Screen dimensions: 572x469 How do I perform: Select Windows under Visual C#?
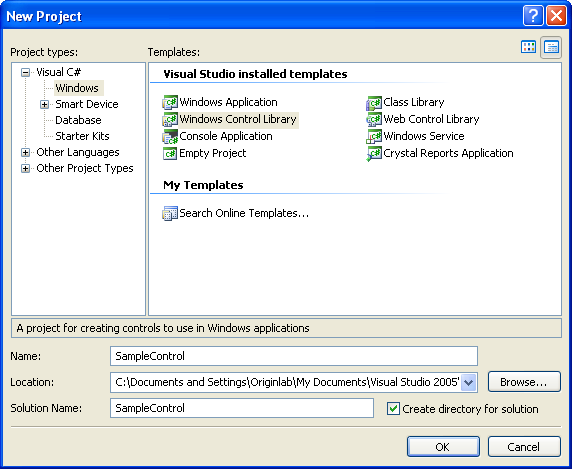(x=77, y=88)
